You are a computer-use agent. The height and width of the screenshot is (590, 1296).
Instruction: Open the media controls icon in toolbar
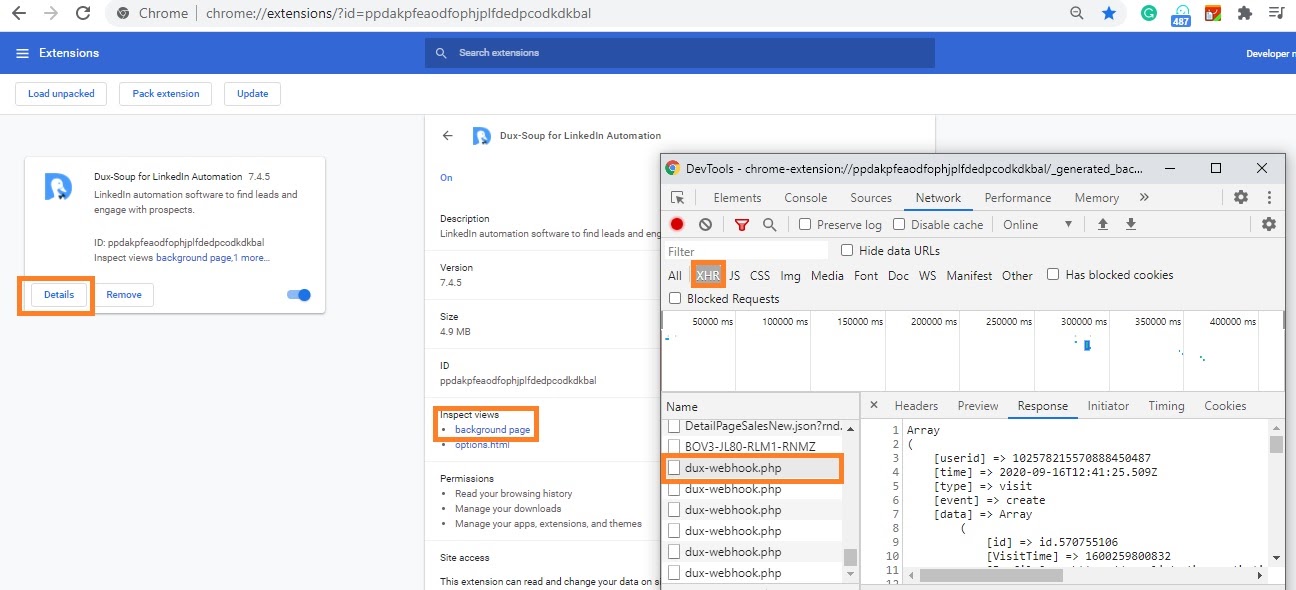(1276, 14)
